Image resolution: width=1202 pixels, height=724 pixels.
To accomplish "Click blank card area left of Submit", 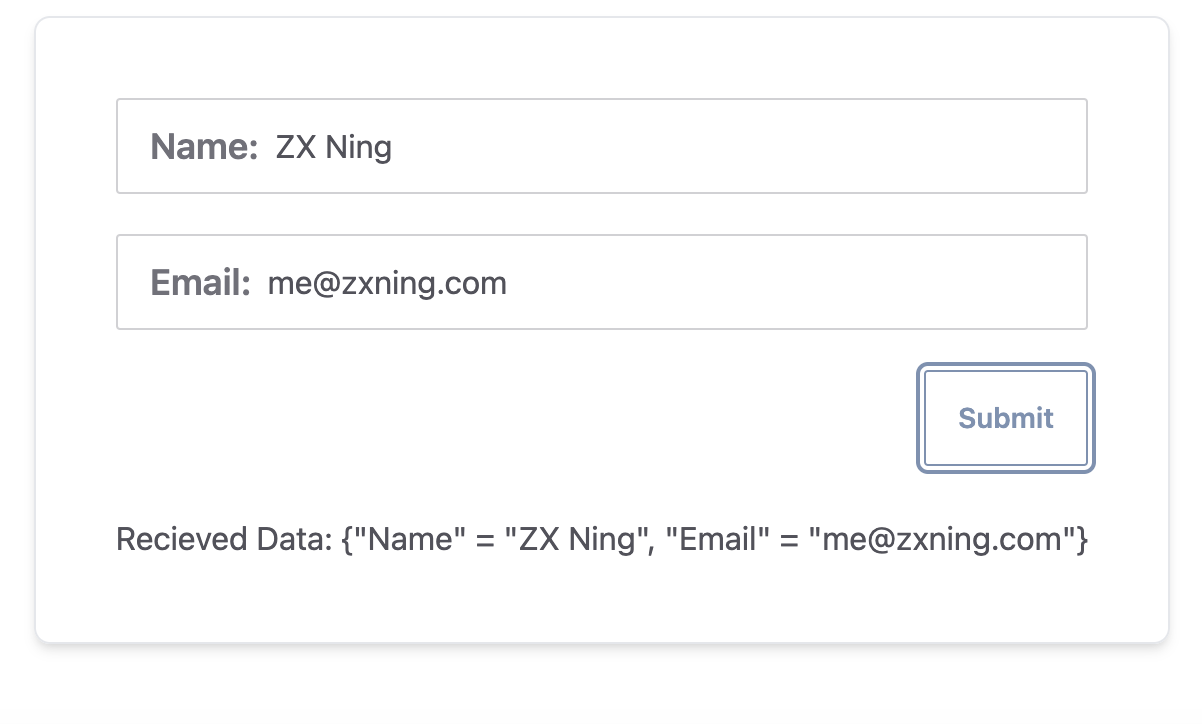I will pos(500,418).
